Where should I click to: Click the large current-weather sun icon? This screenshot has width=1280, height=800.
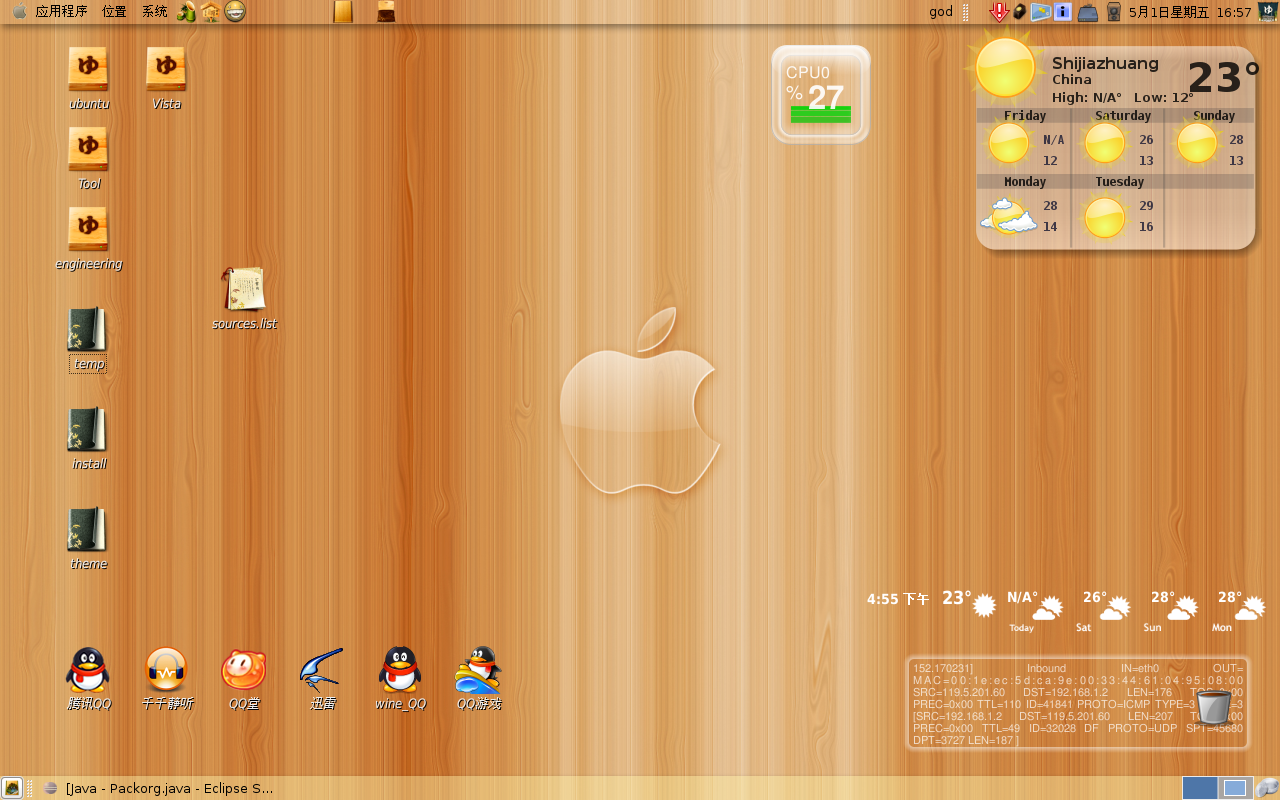(x=1004, y=68)
